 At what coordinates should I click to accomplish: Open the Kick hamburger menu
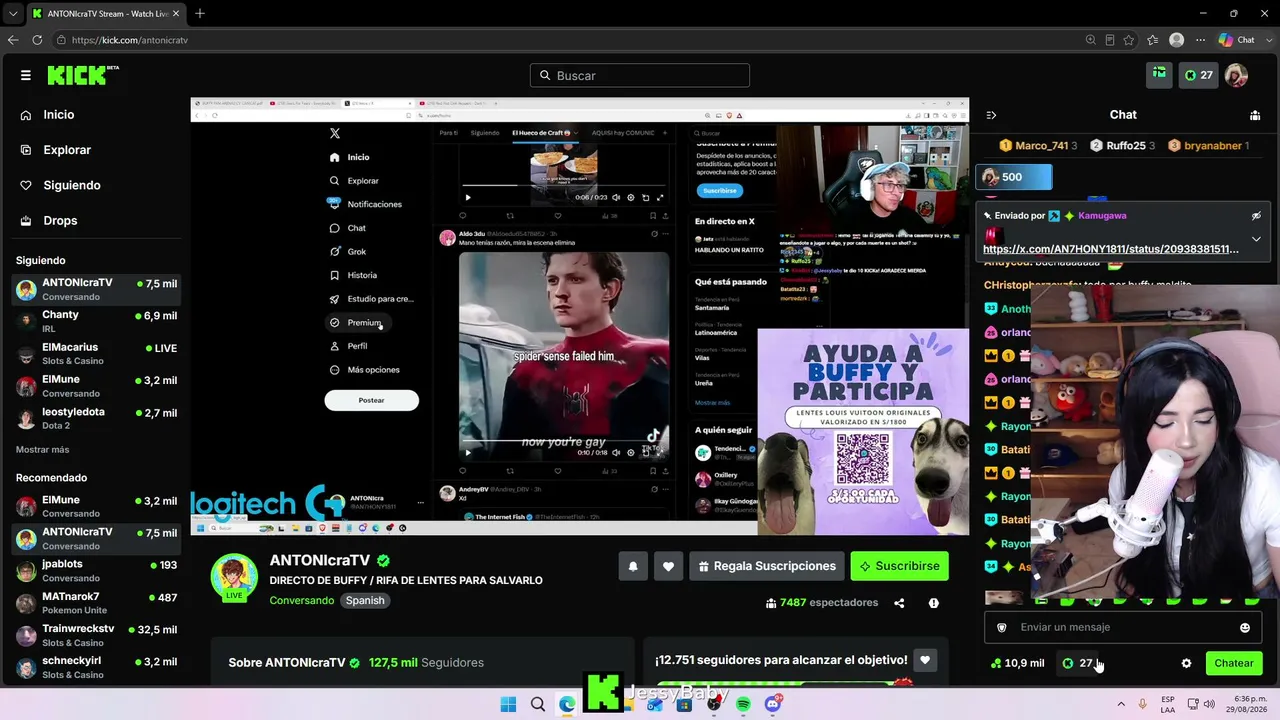pos(25,75)
